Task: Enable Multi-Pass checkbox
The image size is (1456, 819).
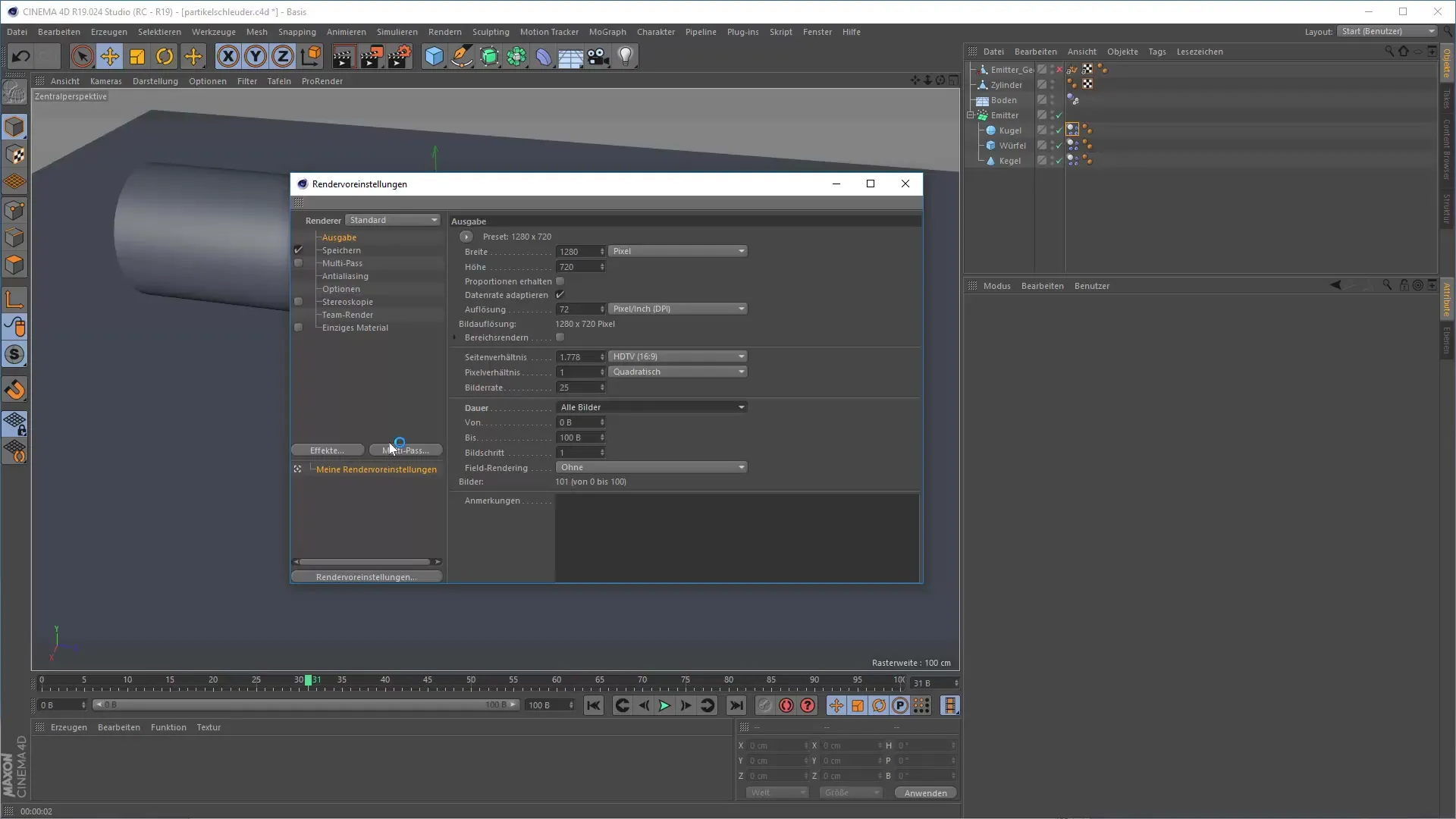Action: 298,263
